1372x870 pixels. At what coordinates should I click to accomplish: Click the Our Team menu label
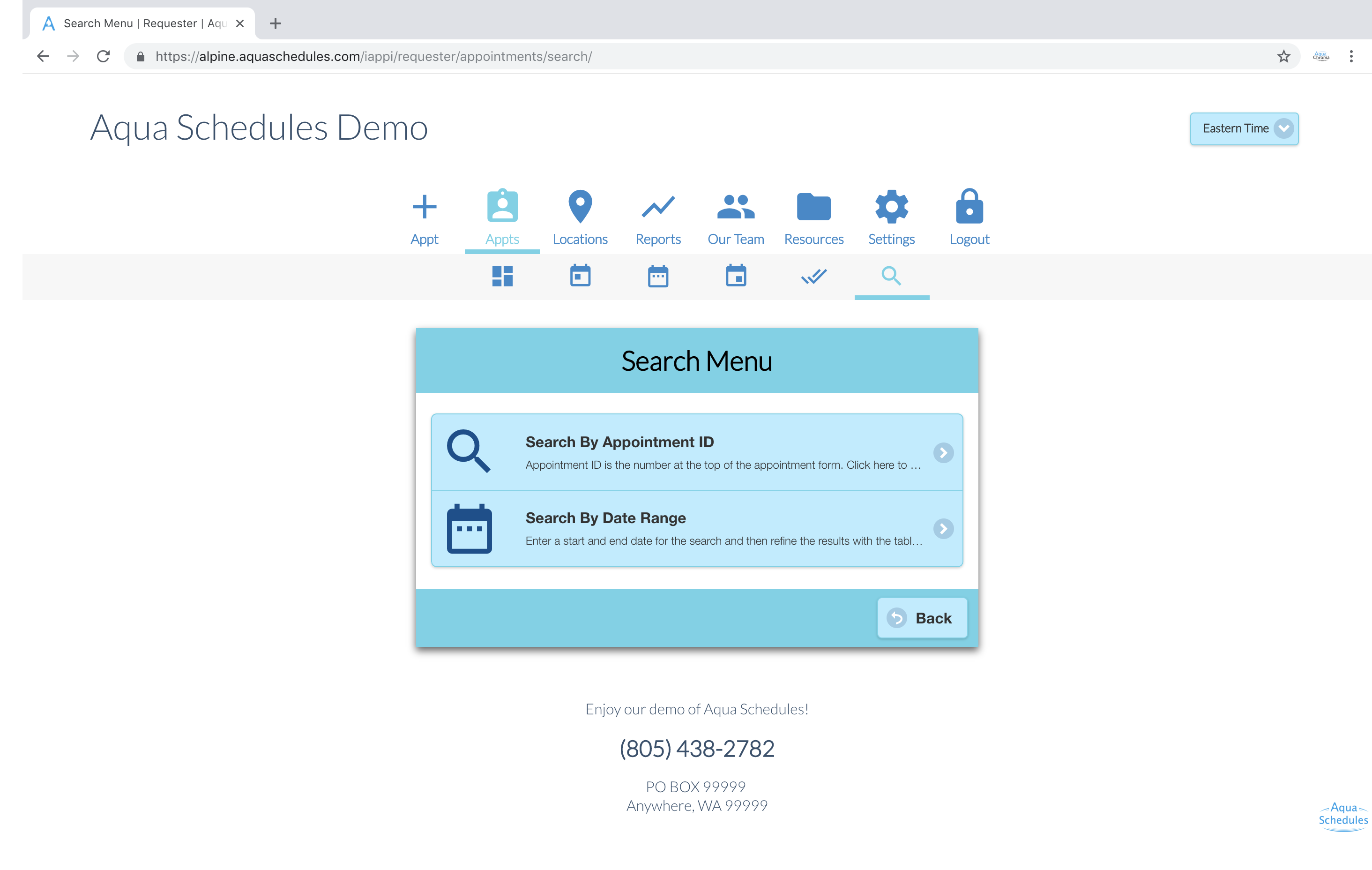point(736,240)
